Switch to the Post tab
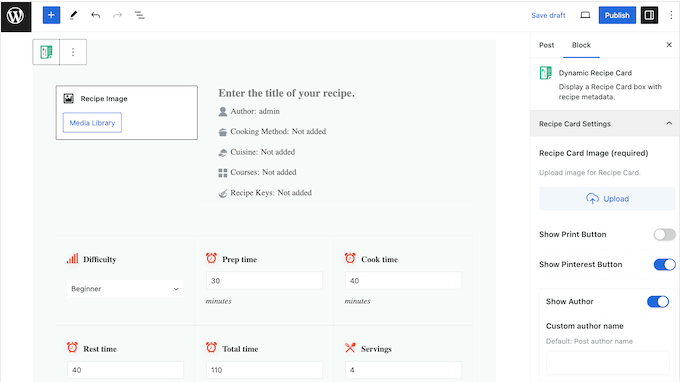This screenshot has width=680, height=382. 546,45
